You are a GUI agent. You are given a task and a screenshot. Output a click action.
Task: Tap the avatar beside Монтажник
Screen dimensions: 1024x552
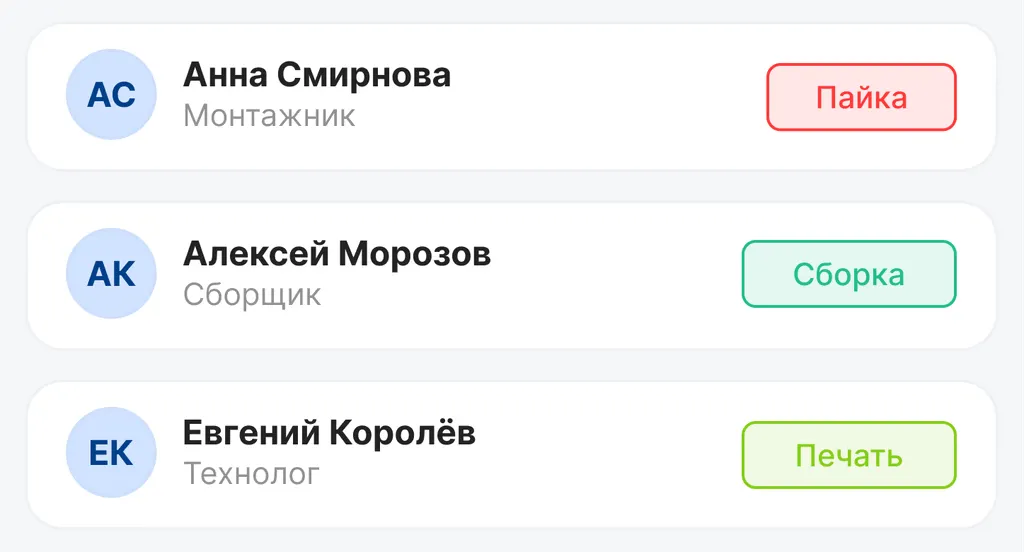click(111, 95)
